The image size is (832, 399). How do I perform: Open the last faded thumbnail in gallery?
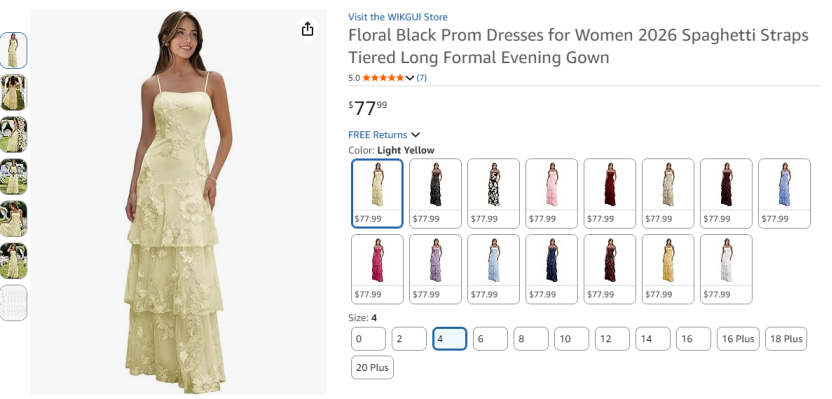13,303
